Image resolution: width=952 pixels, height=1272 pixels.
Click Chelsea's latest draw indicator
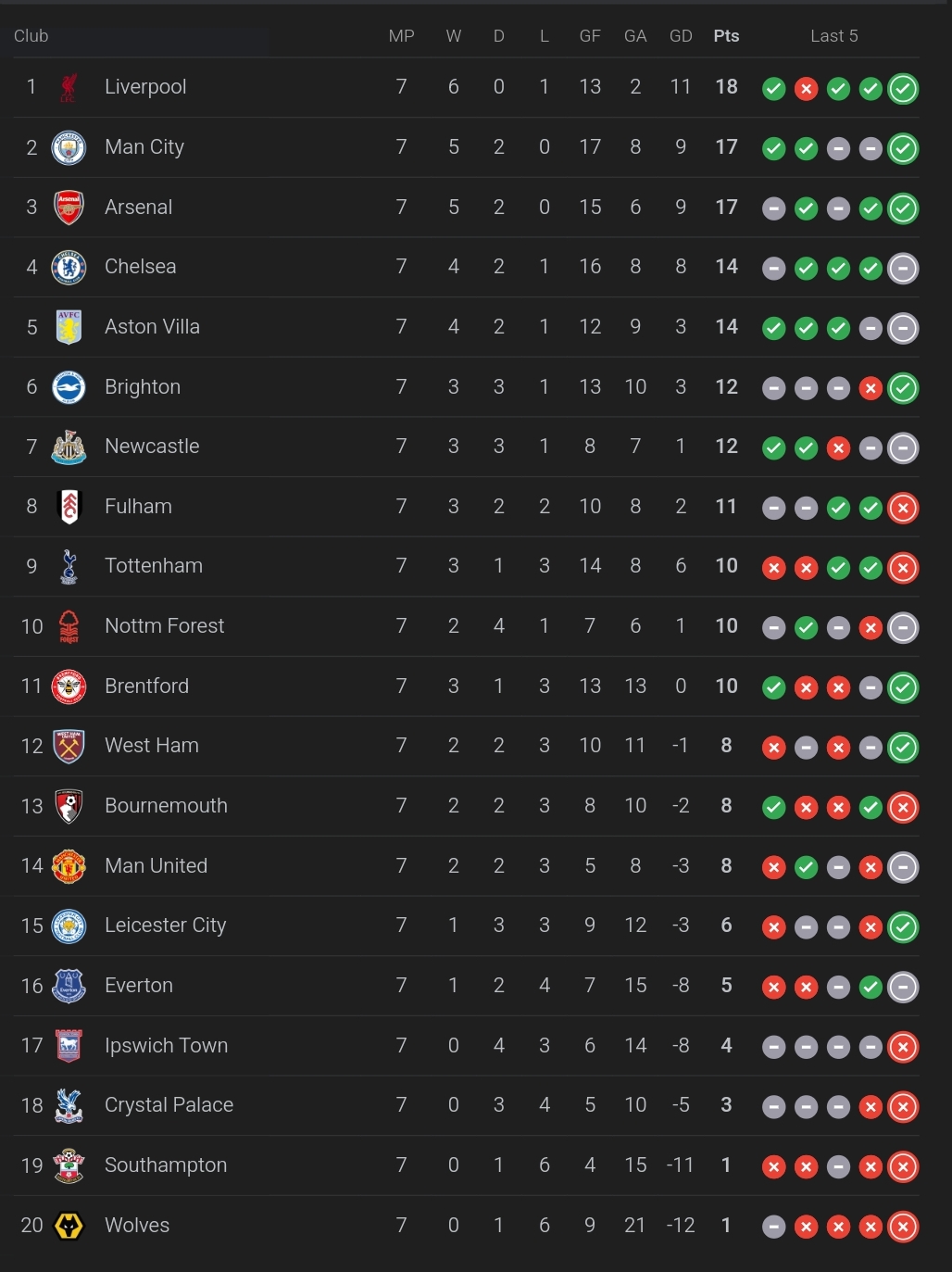[x=903, y=269]
